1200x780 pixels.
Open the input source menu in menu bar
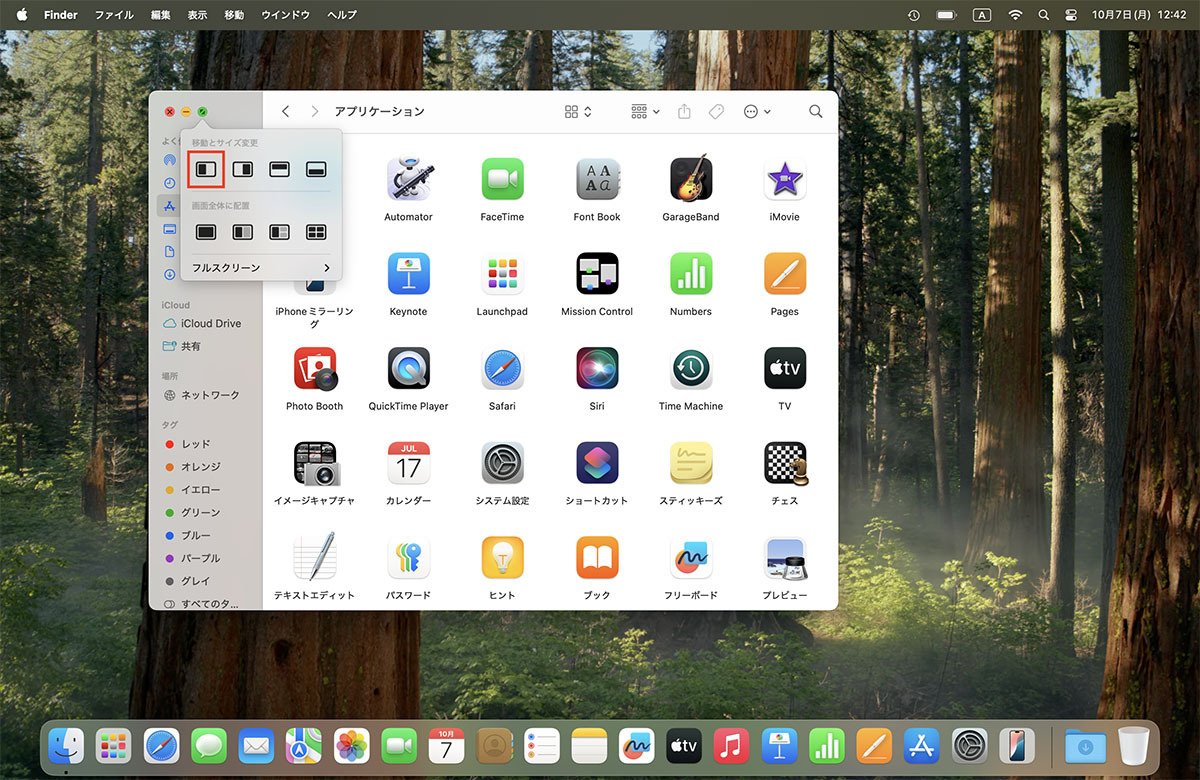click(982, 15)
